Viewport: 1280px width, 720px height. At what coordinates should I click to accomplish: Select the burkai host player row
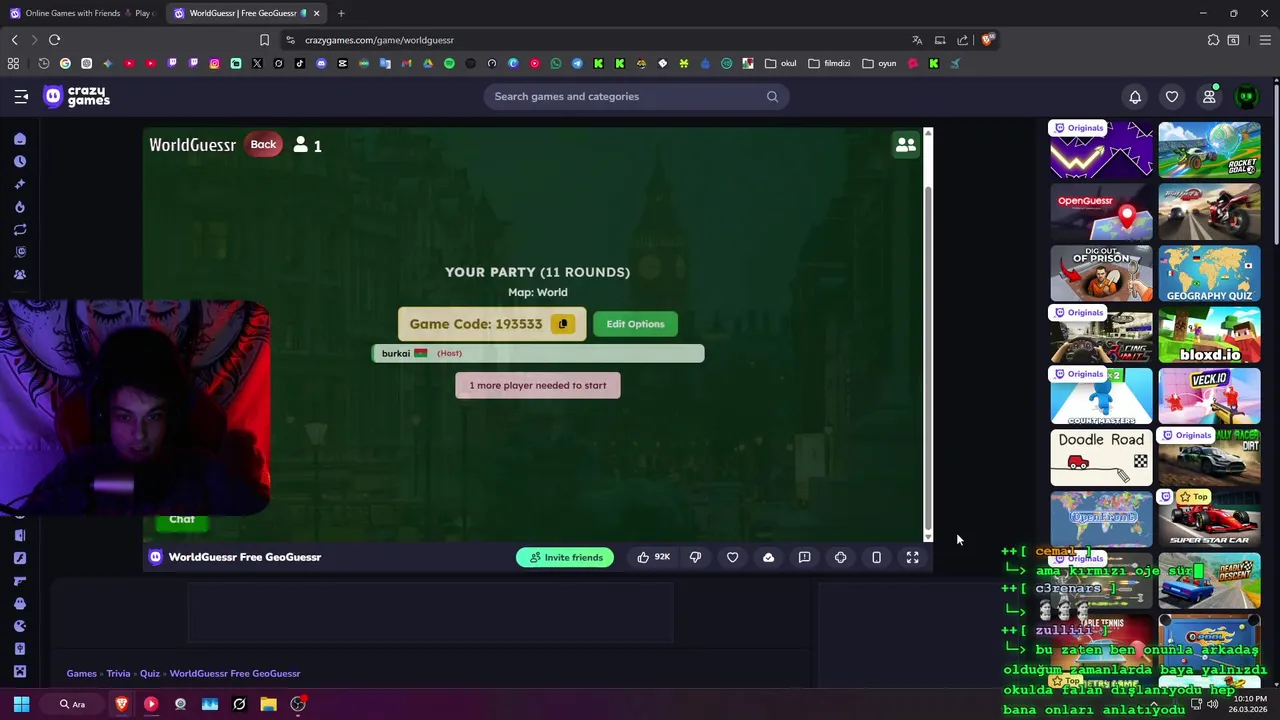pyautogui.click(x=538, y=353)
